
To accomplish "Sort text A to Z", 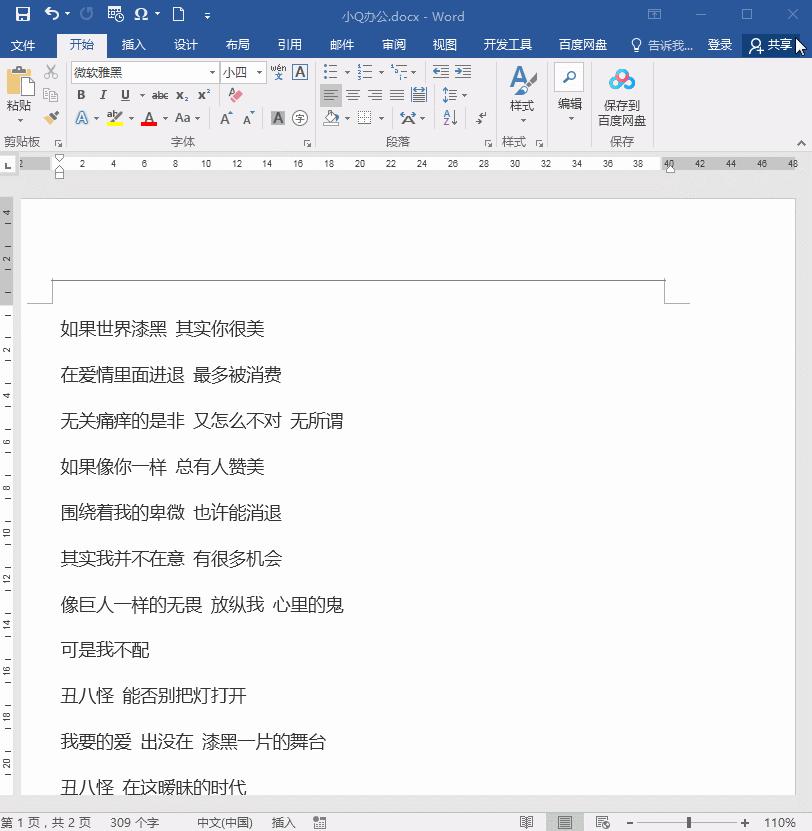I will coord(450,118).
